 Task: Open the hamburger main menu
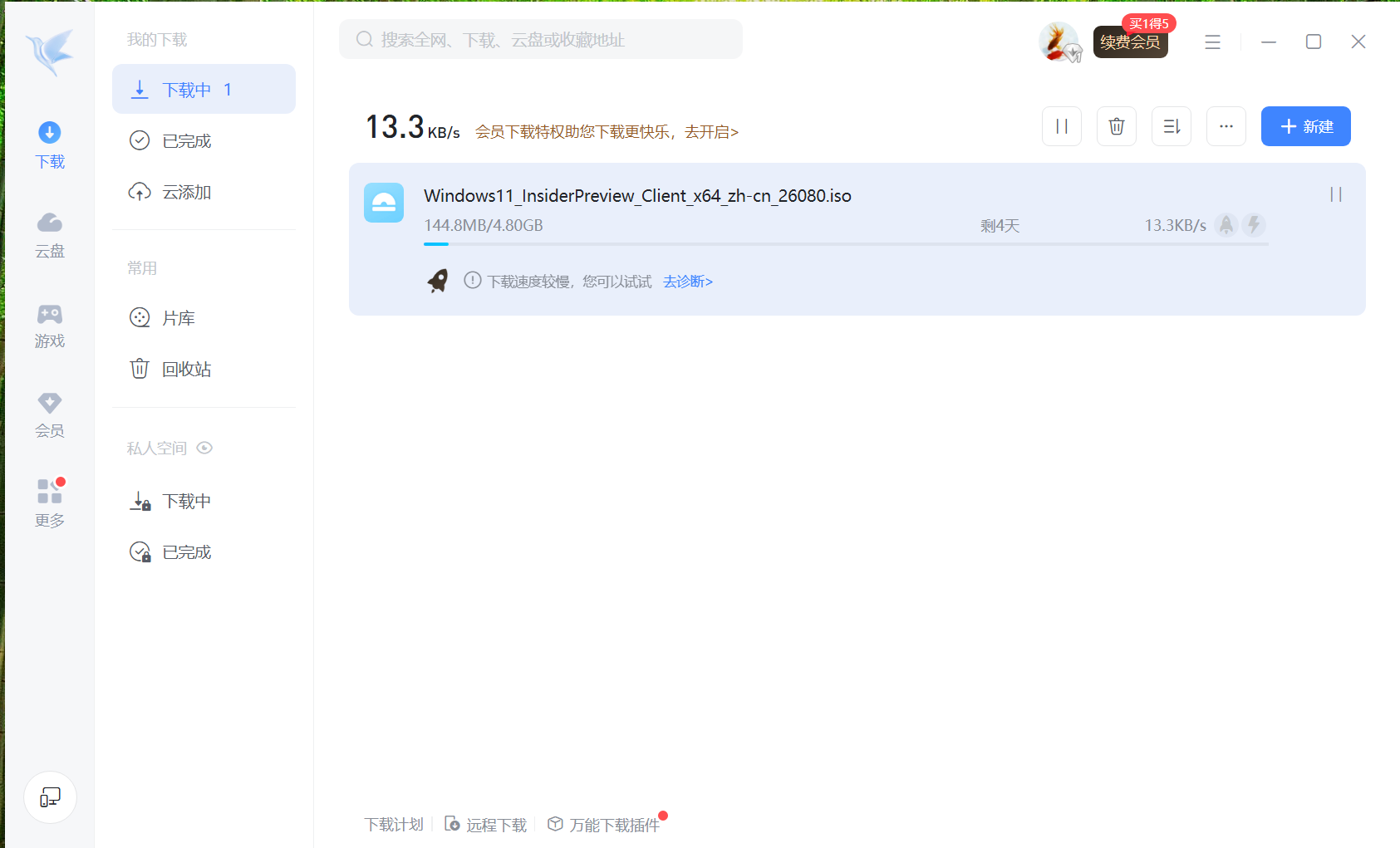tap(1212, 42)
